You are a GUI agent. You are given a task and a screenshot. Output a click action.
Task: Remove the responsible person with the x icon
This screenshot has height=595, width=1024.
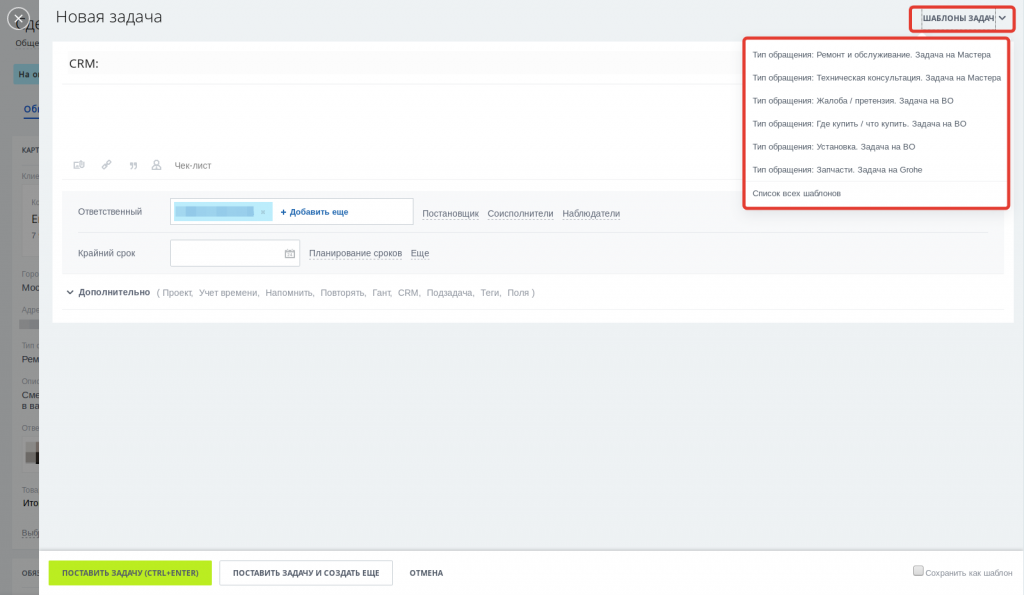pyautogui.click(x=263, y=212)
